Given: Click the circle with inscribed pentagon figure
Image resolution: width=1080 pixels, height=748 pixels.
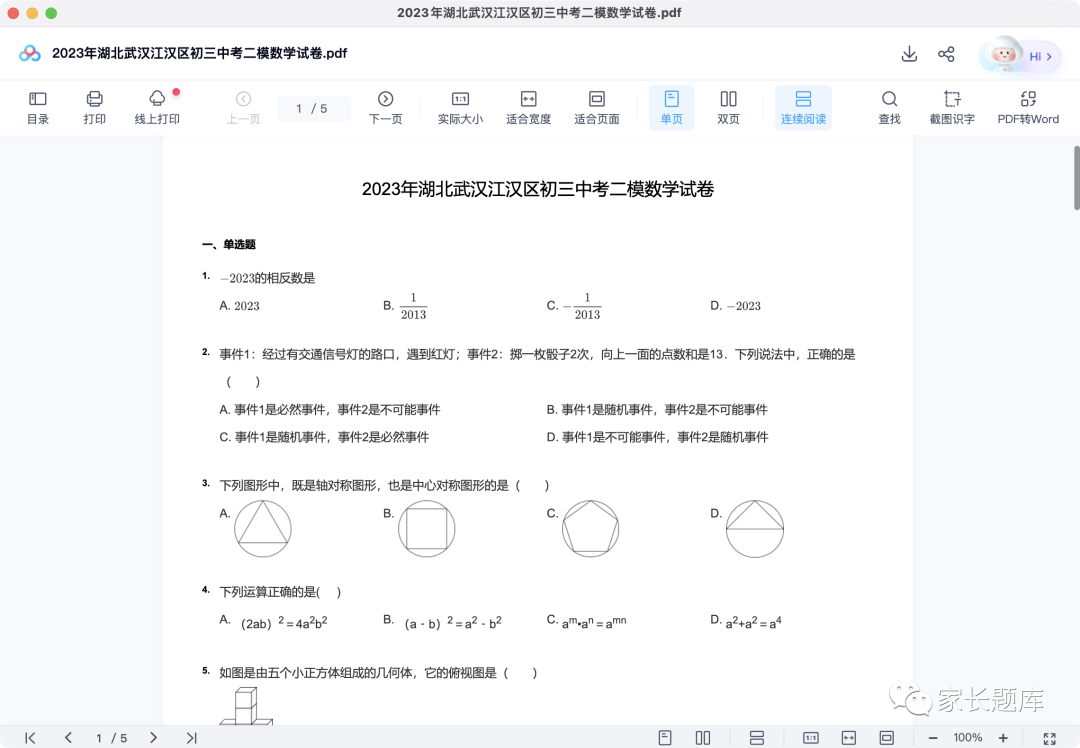Looking at the screenshot, I should (x=590, y=529).
